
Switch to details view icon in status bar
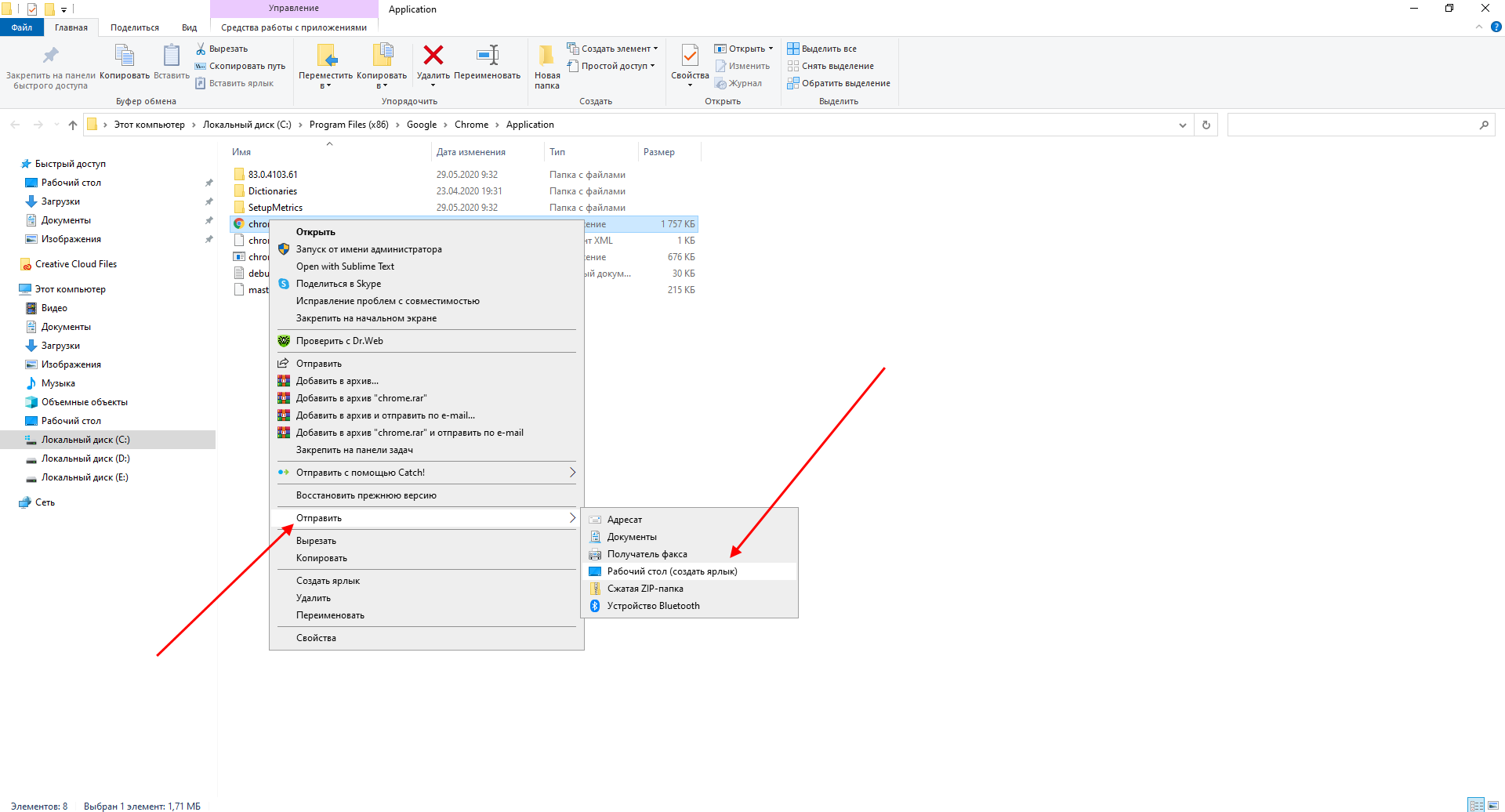1476,805
